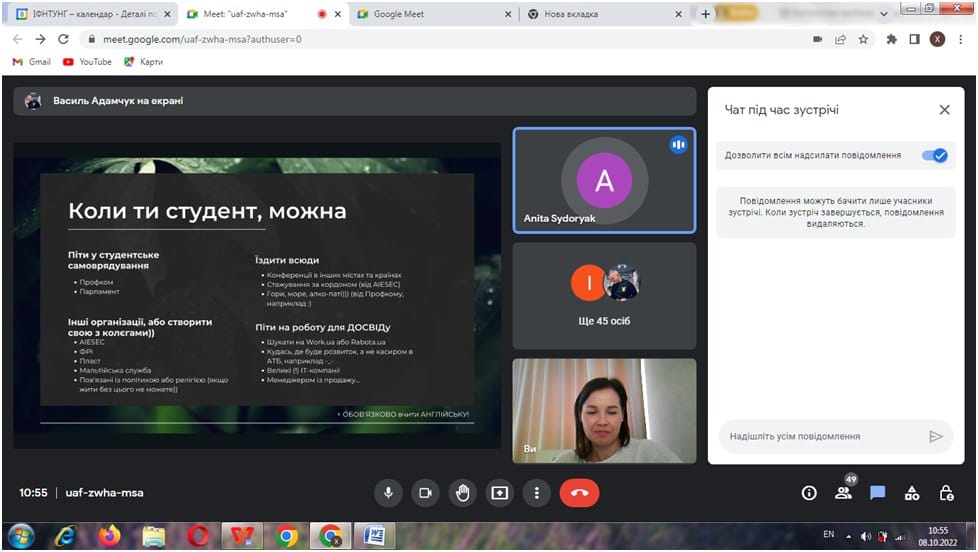The height and width of the screenshot is (552, 978).
Task: Open the meeting details info icon
Action: 810,493
